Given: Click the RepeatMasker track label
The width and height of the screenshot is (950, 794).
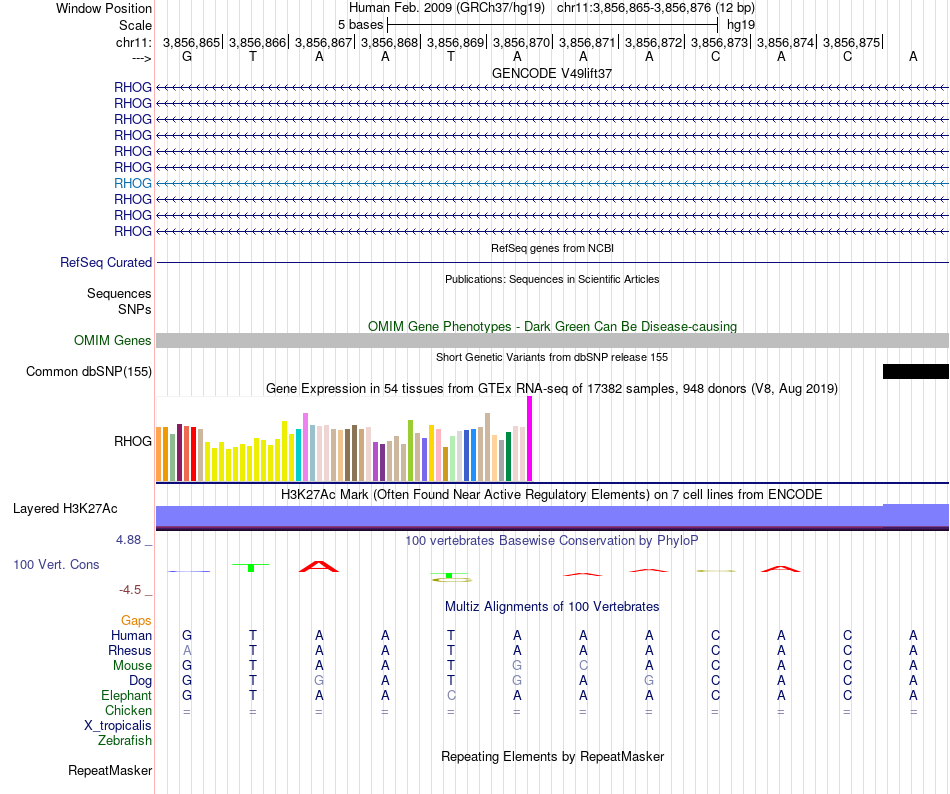Looking at the screenshot, I should pyautogui.click(x=110, y=770).
